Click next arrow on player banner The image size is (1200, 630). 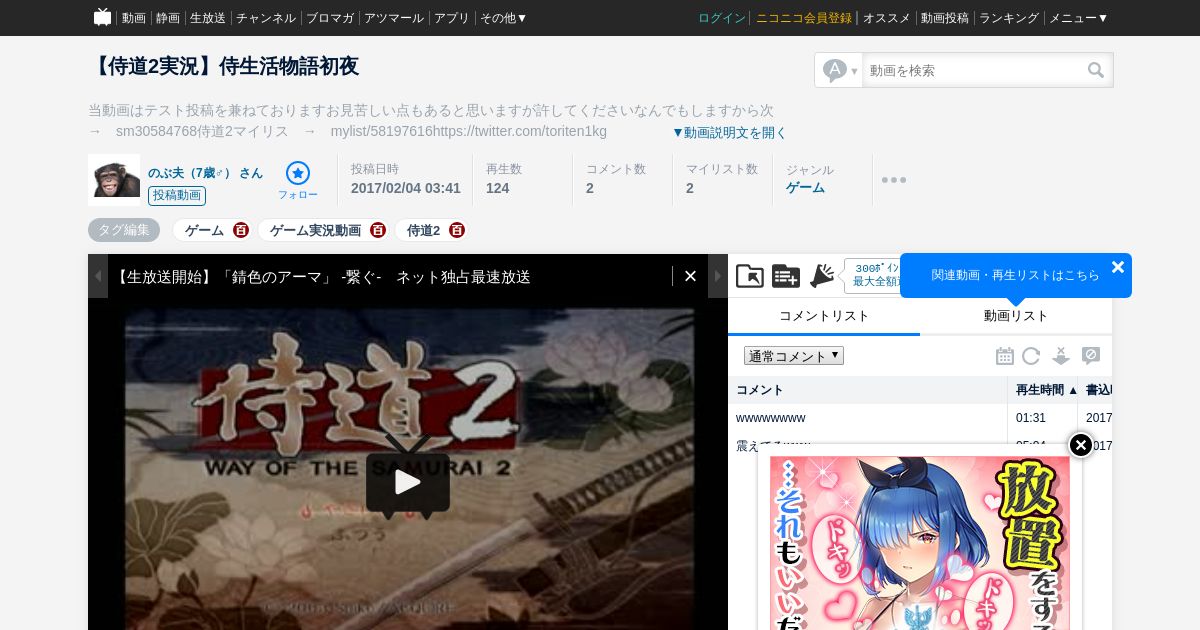click(718, 276)
